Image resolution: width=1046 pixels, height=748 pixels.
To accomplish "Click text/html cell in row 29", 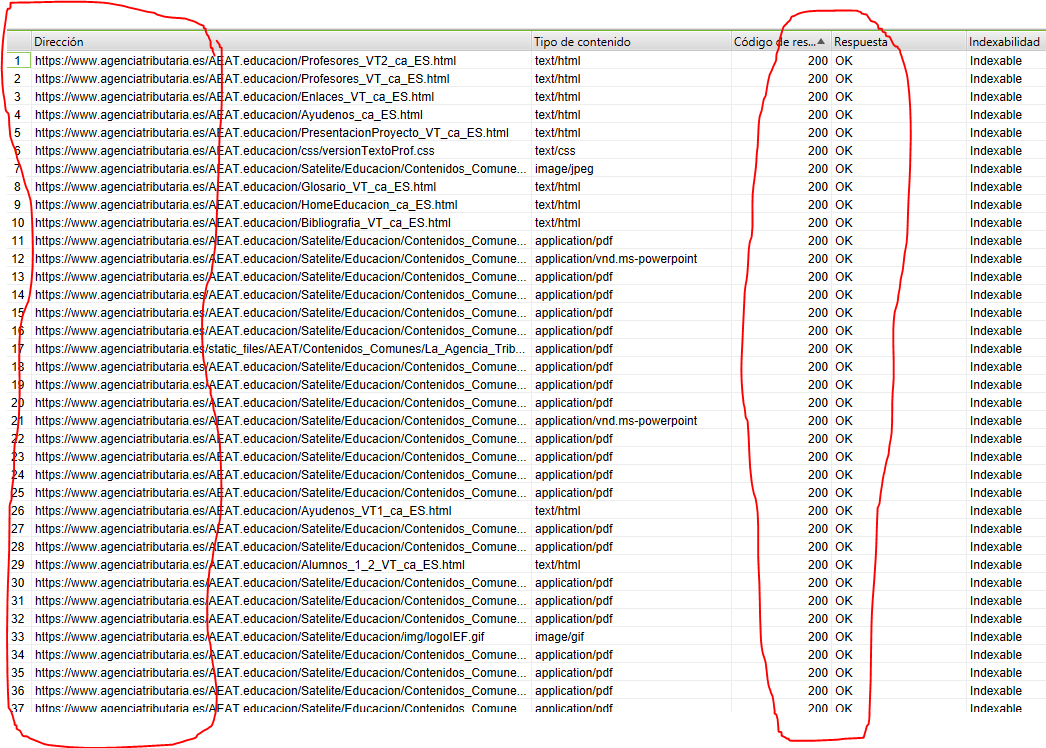I will pyautogui.click(x=558, y=565).
